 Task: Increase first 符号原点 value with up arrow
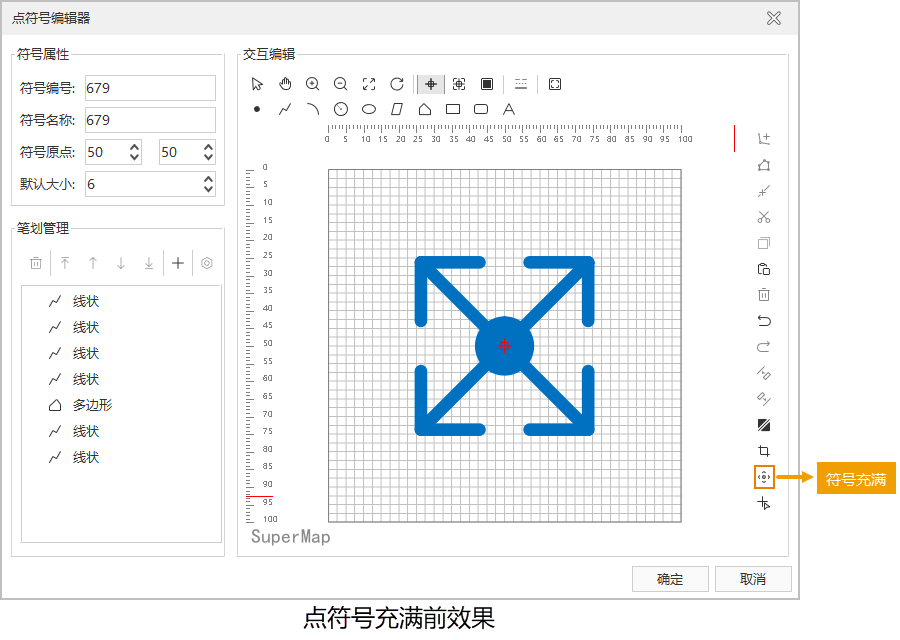click(134, 147)
